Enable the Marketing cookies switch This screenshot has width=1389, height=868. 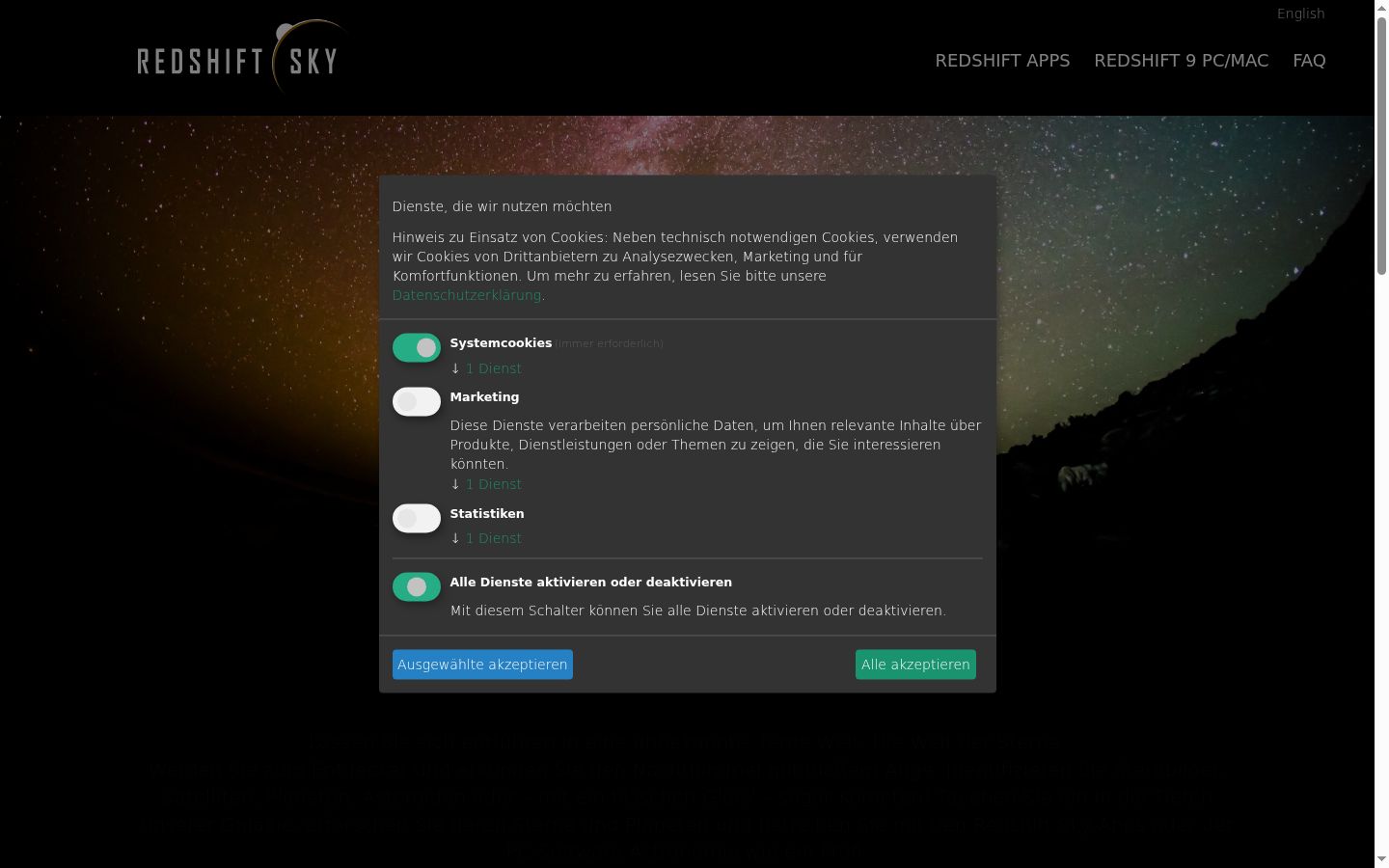[x=417, y=402]
